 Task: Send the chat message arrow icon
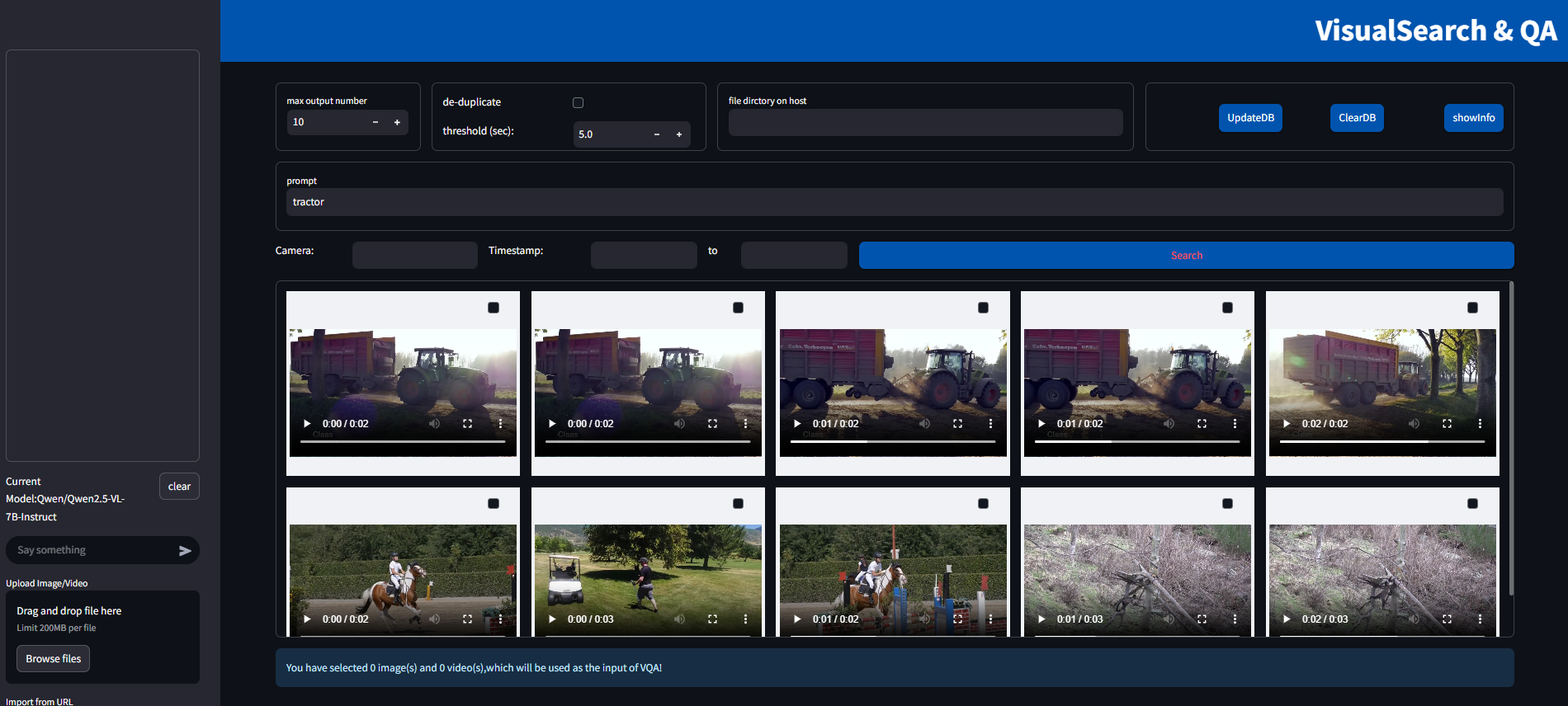[185, 551]
